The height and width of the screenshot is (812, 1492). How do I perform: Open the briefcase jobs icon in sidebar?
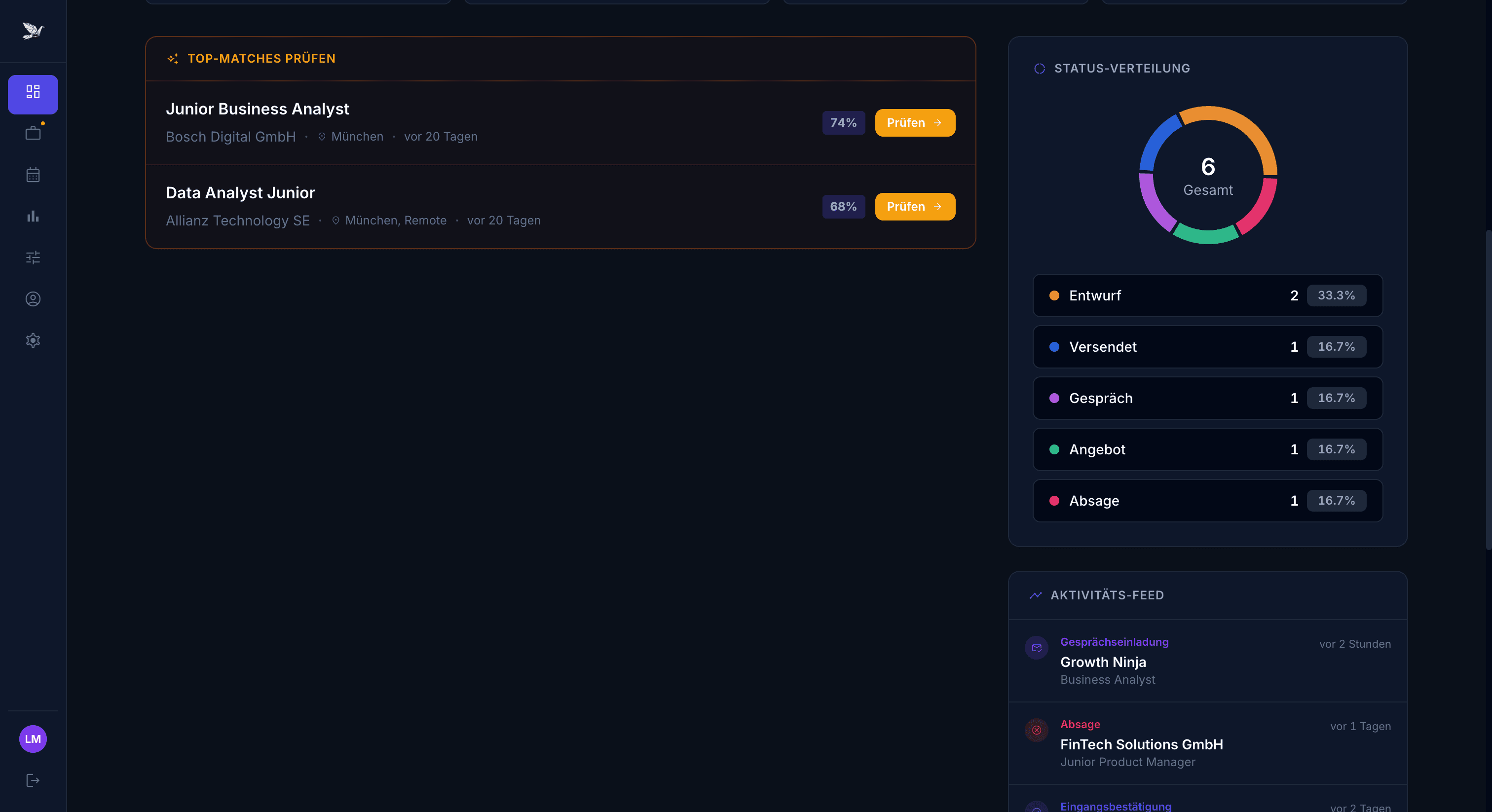tap(33, 134)
